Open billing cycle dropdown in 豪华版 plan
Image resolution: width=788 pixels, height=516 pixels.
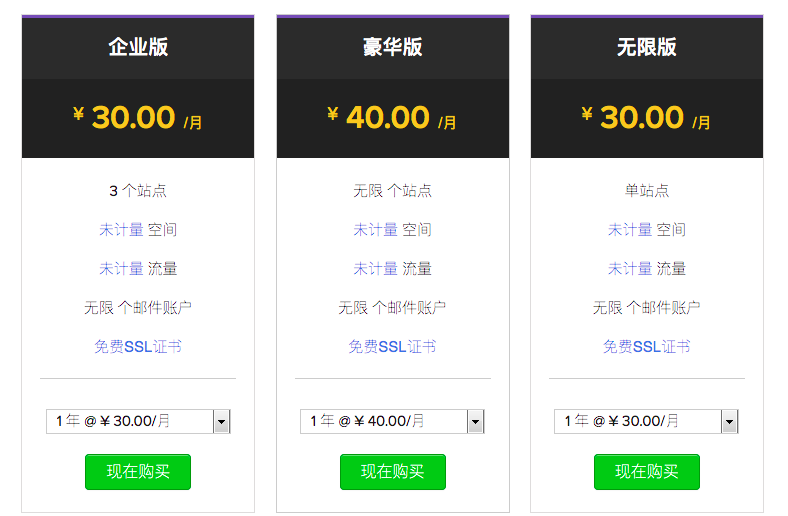coord(392,421)
